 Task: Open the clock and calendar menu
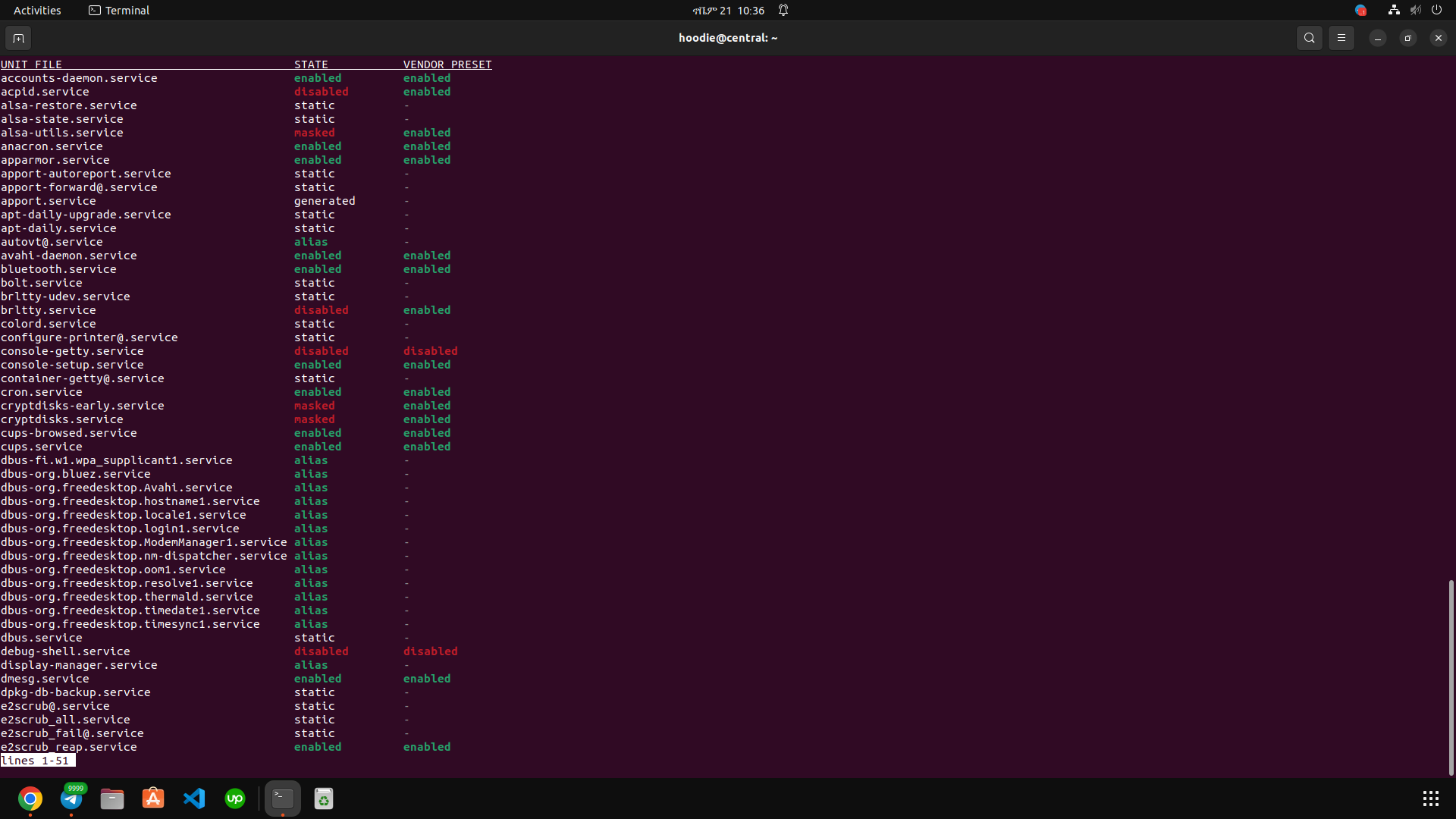(x=728, y=11)
